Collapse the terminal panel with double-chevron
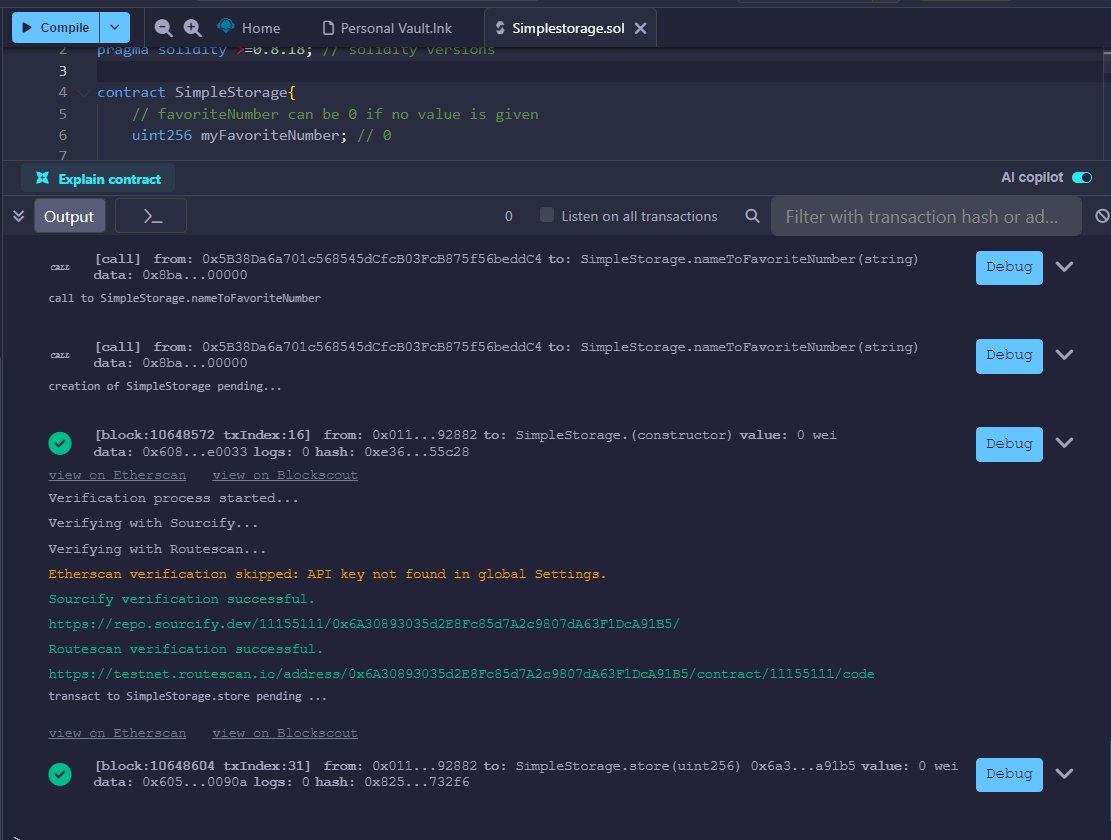 click(18, 216)
